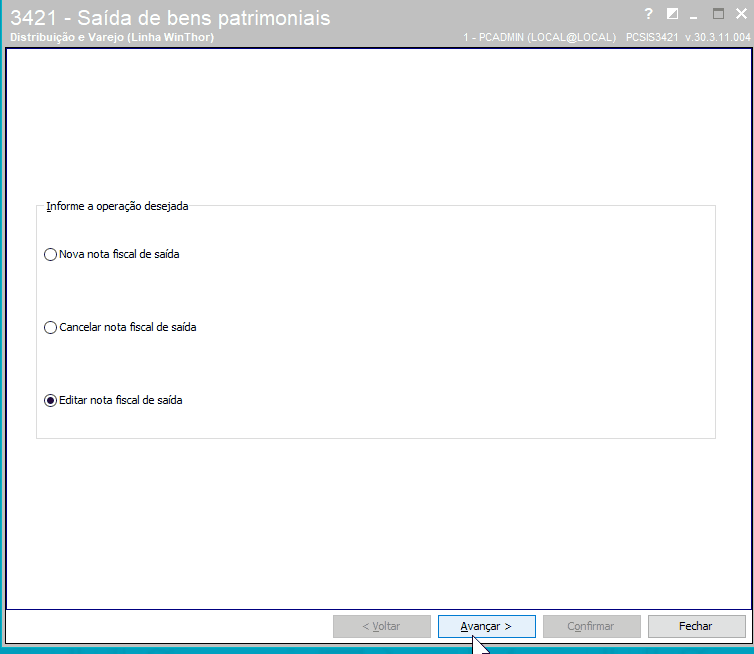Click 'Distribuição e Varejo (Linha WinThor)' subtitle

[112, 37]
